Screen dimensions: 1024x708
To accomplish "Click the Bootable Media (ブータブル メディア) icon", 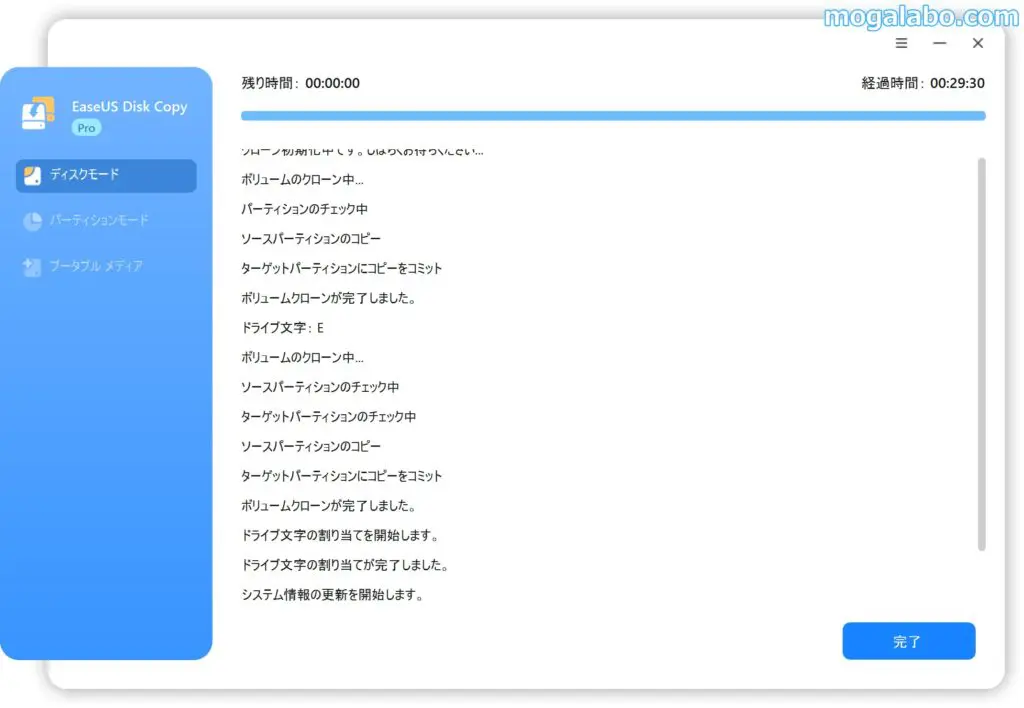I will pos(32,267).
